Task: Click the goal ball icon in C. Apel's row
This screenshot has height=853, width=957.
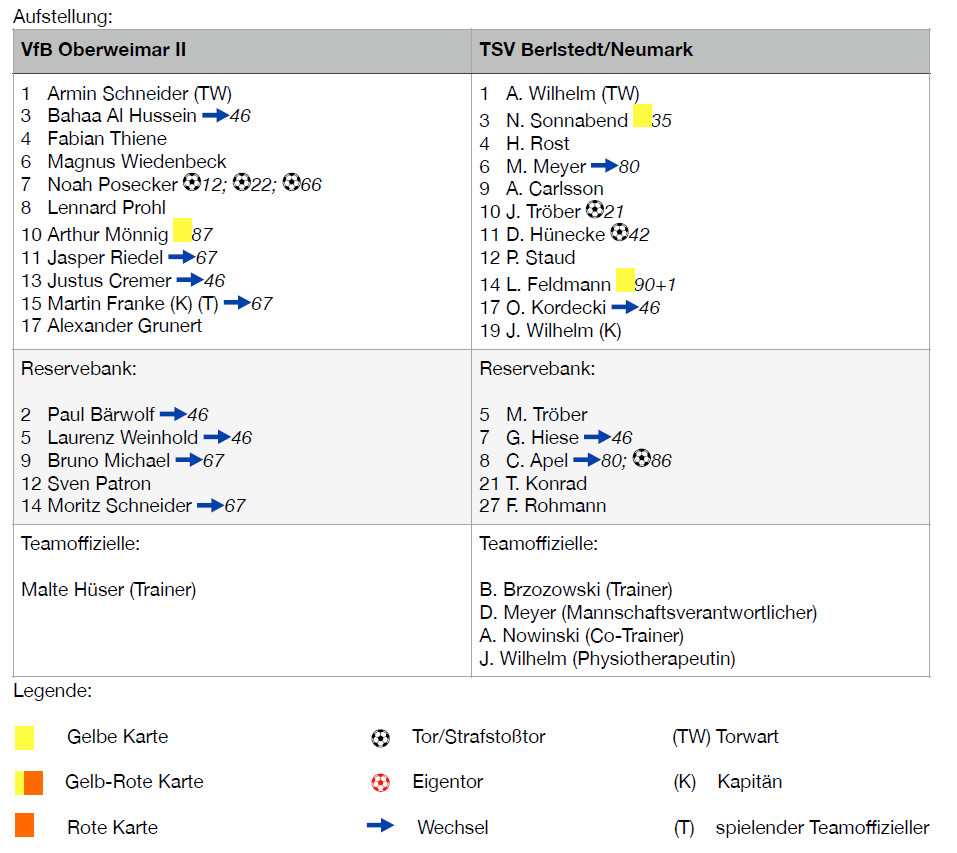Action: (x=642, y=460)
